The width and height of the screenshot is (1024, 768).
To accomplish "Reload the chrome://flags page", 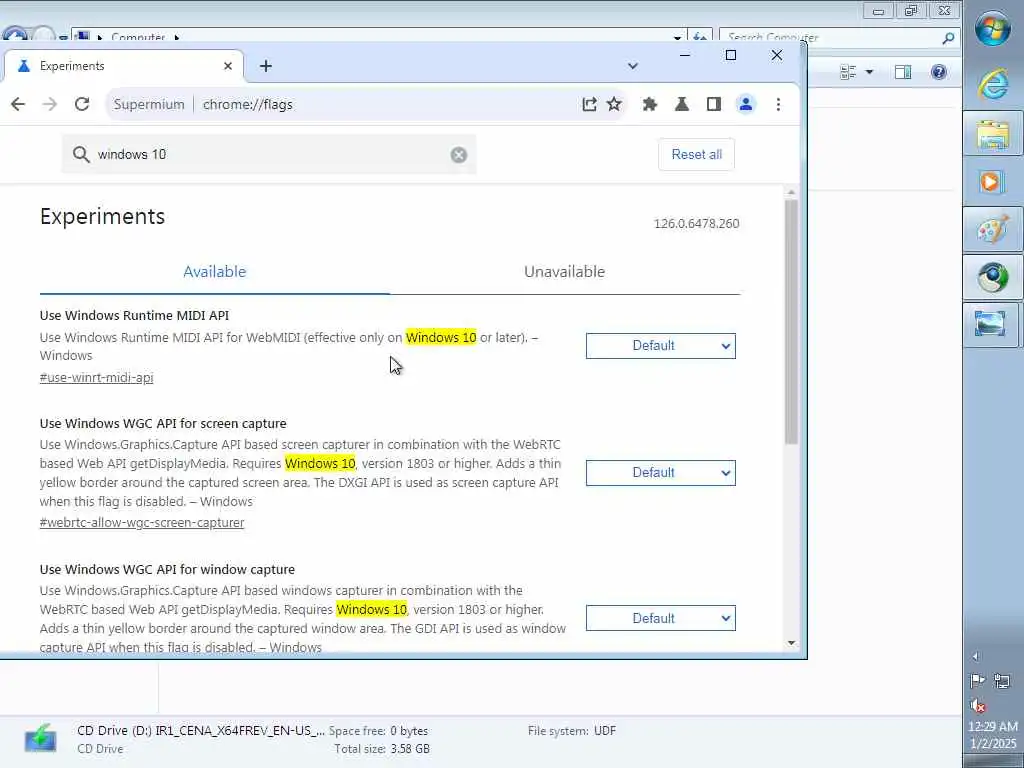I will [x=82, y=104].
